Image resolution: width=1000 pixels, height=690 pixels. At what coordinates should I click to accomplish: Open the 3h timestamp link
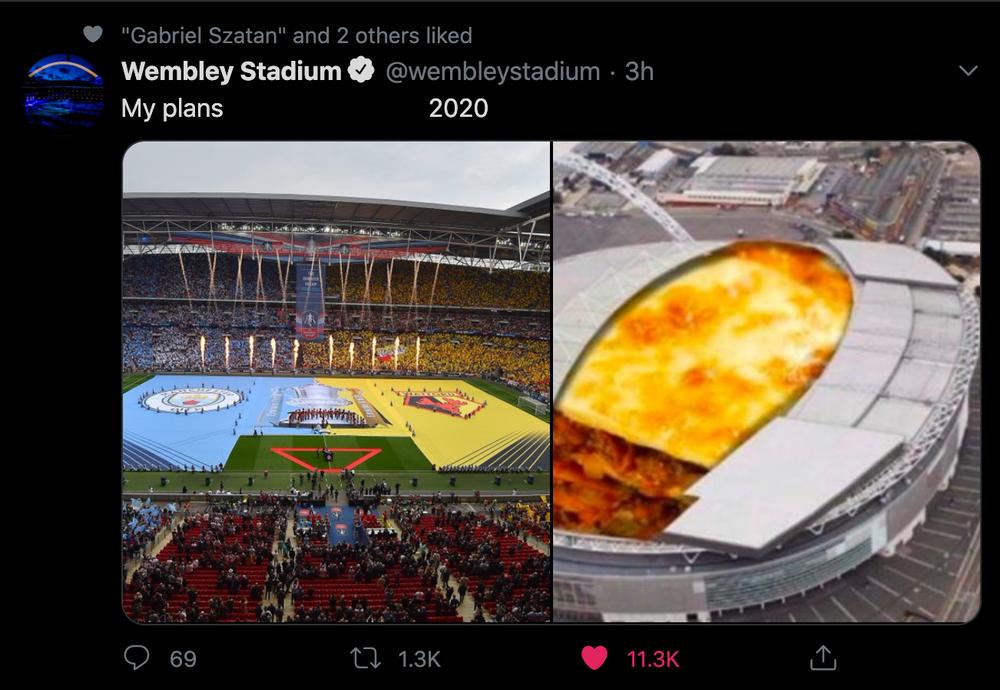639,71
